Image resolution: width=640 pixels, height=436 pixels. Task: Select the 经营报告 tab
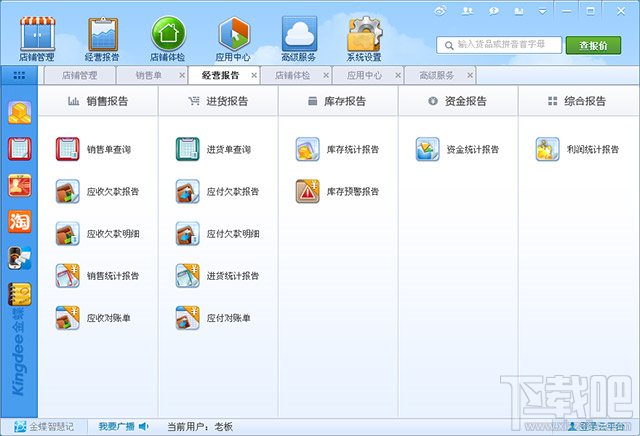(220, 76)
